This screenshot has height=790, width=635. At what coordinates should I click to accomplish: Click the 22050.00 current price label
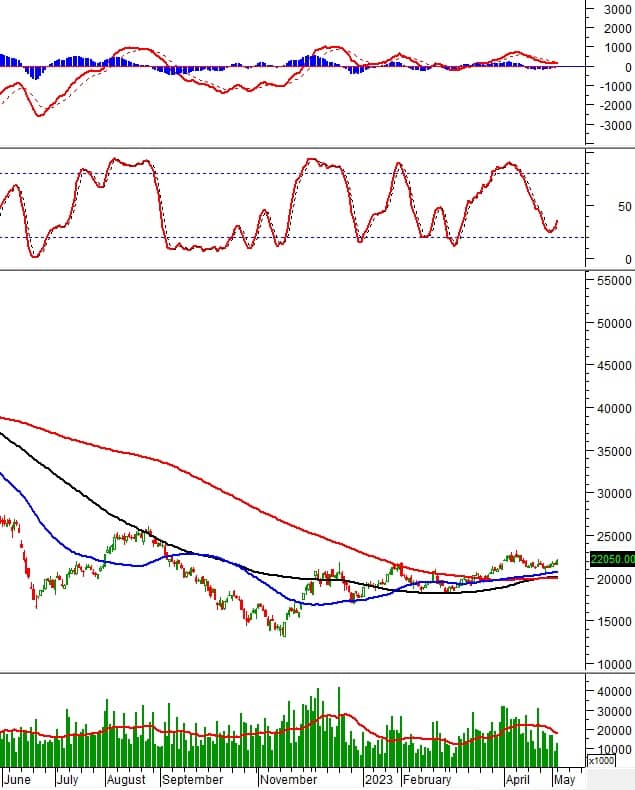(x=612, y=559)
